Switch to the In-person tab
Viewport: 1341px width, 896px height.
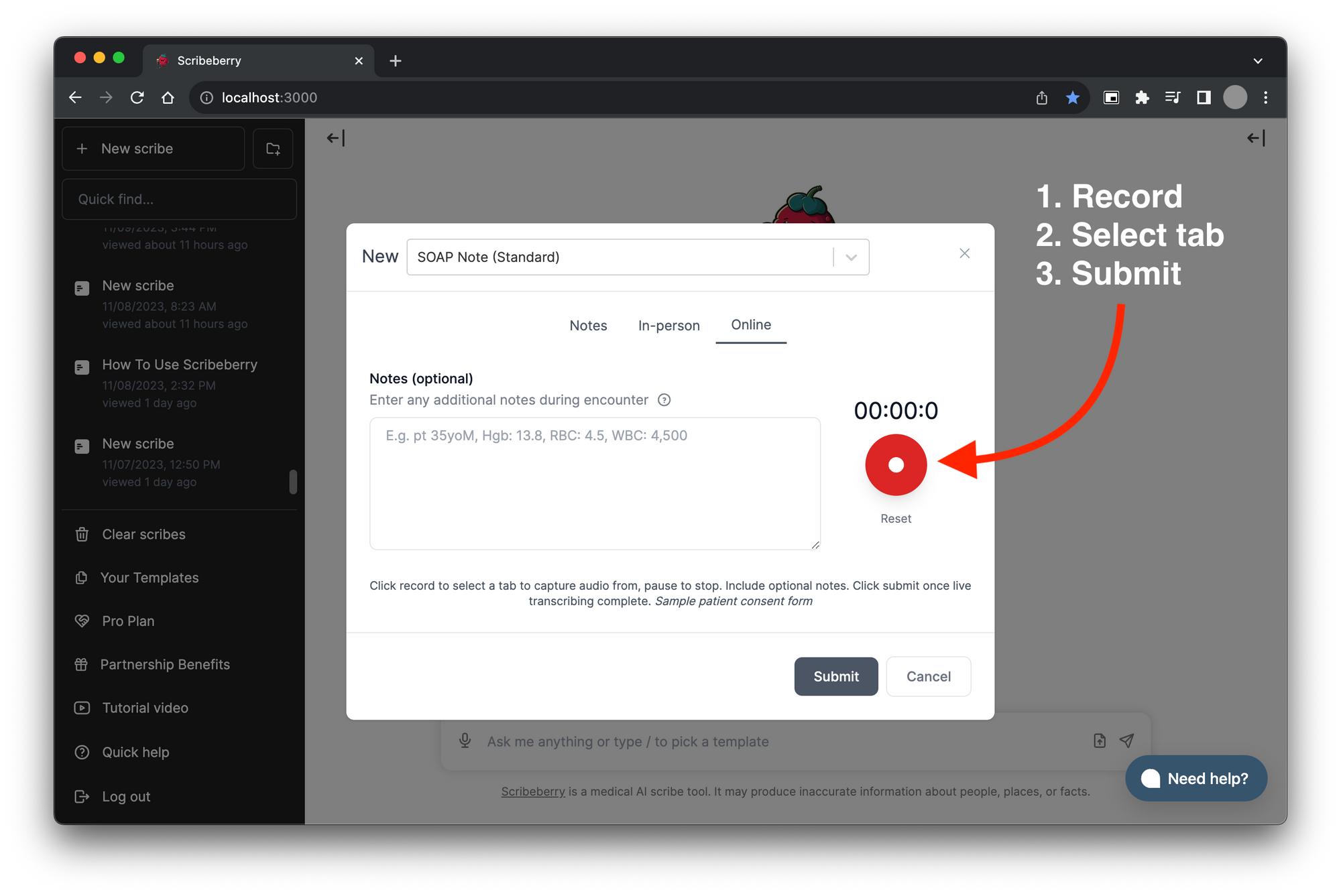[x=668, y=326]
